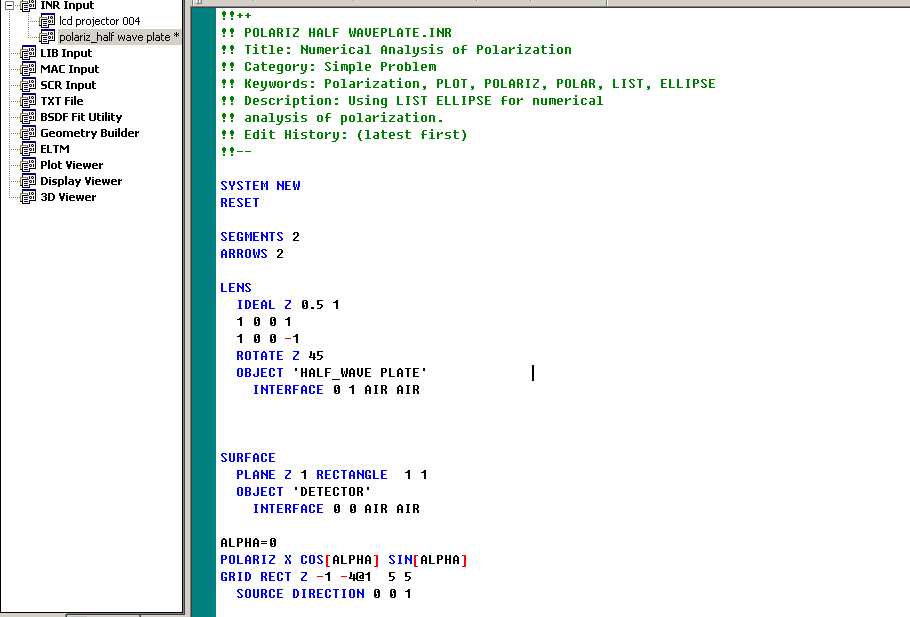Screen dimensions: 910x617
Task: Click the Plot Viewer icon
Action: (x=28, y=165)
